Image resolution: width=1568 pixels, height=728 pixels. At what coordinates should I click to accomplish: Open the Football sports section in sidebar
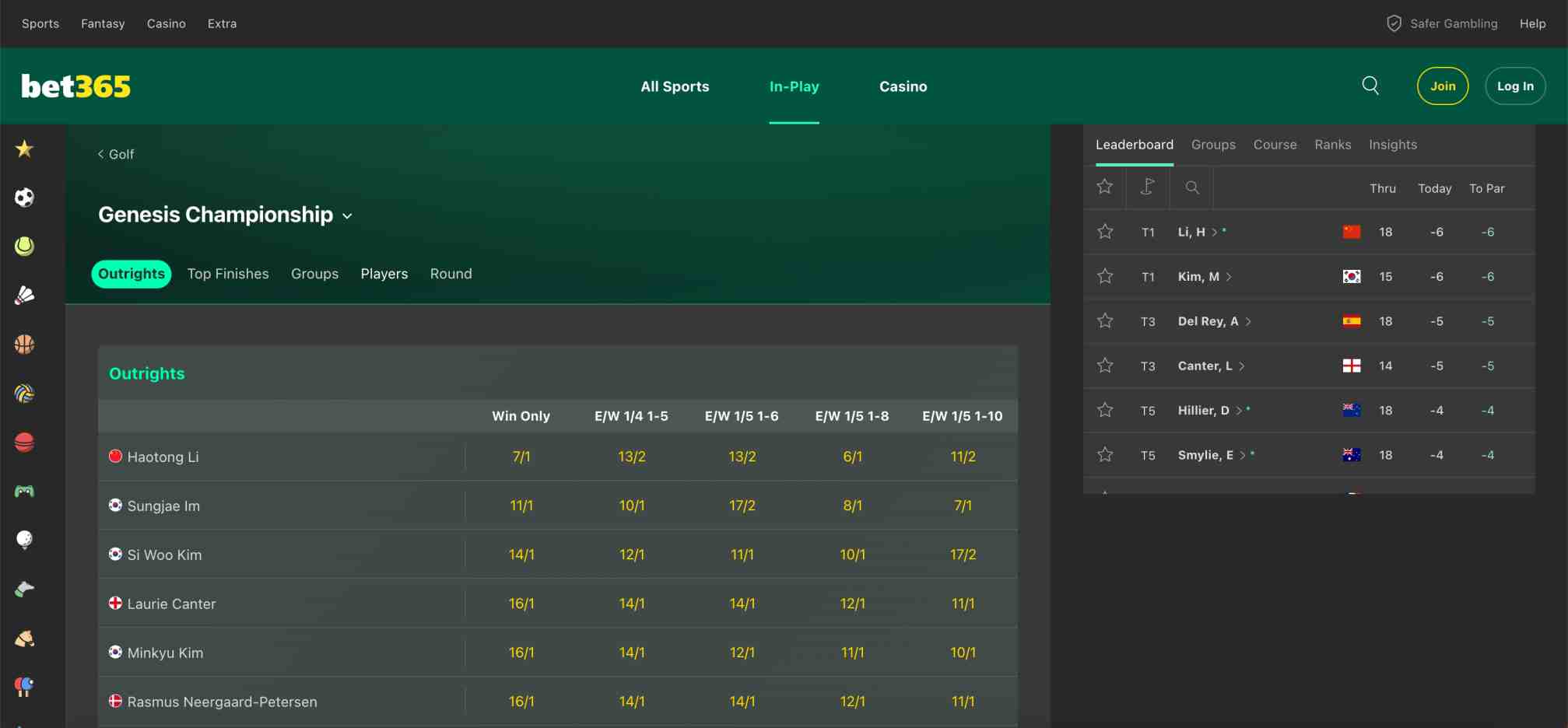[x=24, y=198]
